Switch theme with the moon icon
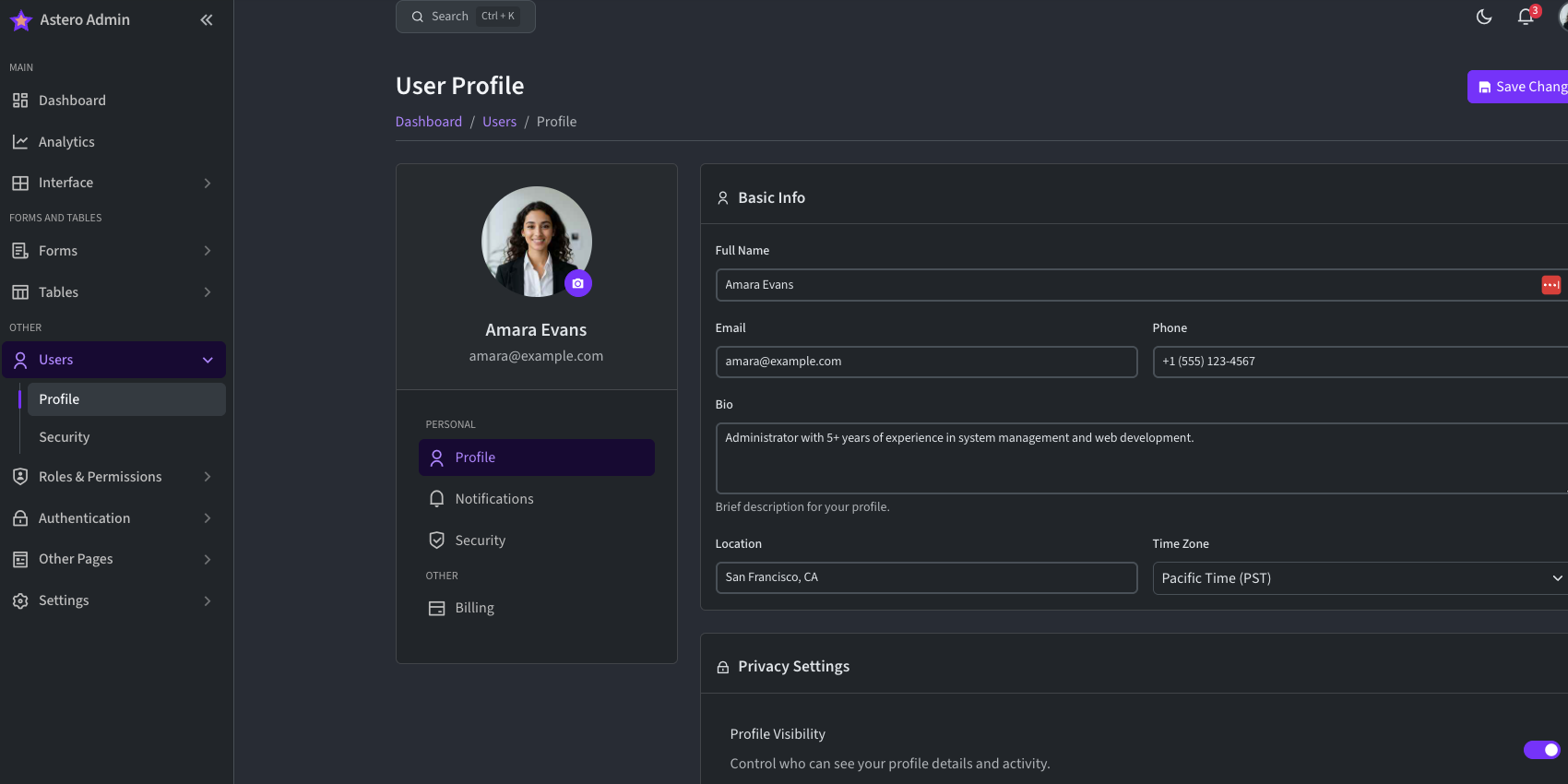The width and height of the screenshot is (1568, 784). [x=1484, y=17]
